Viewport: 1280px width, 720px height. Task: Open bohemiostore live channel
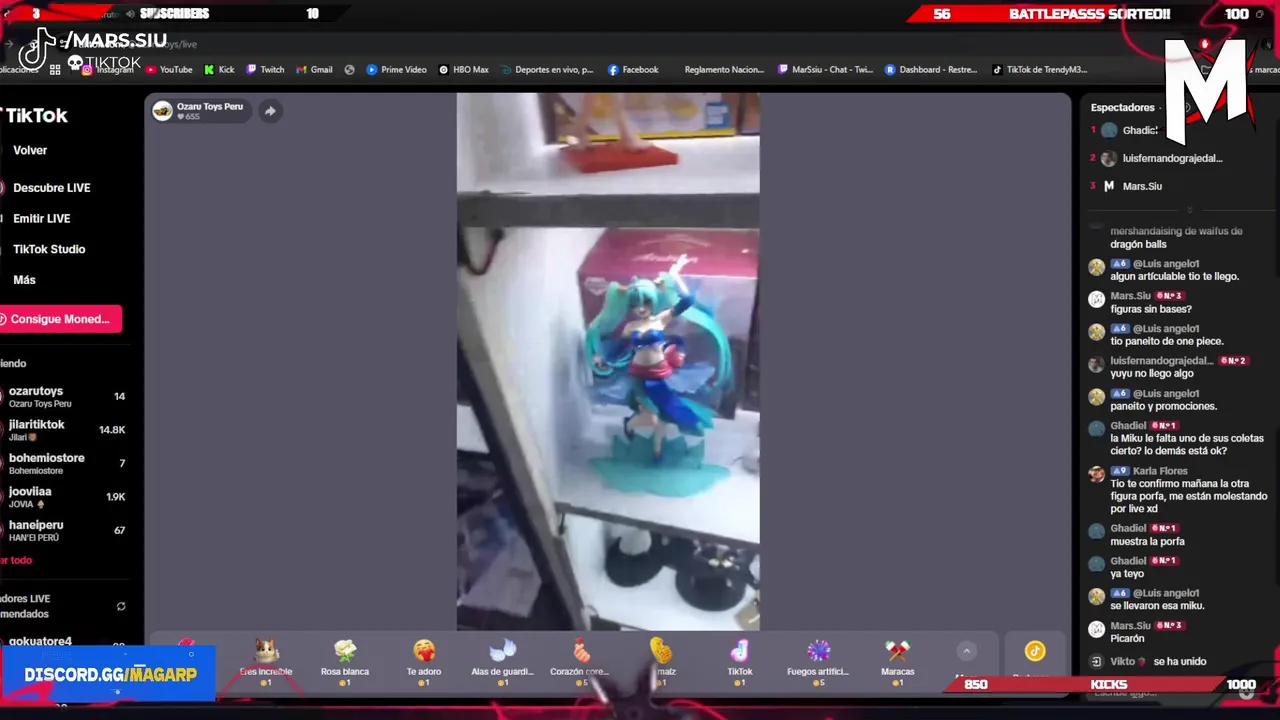[x=66, y=464]
